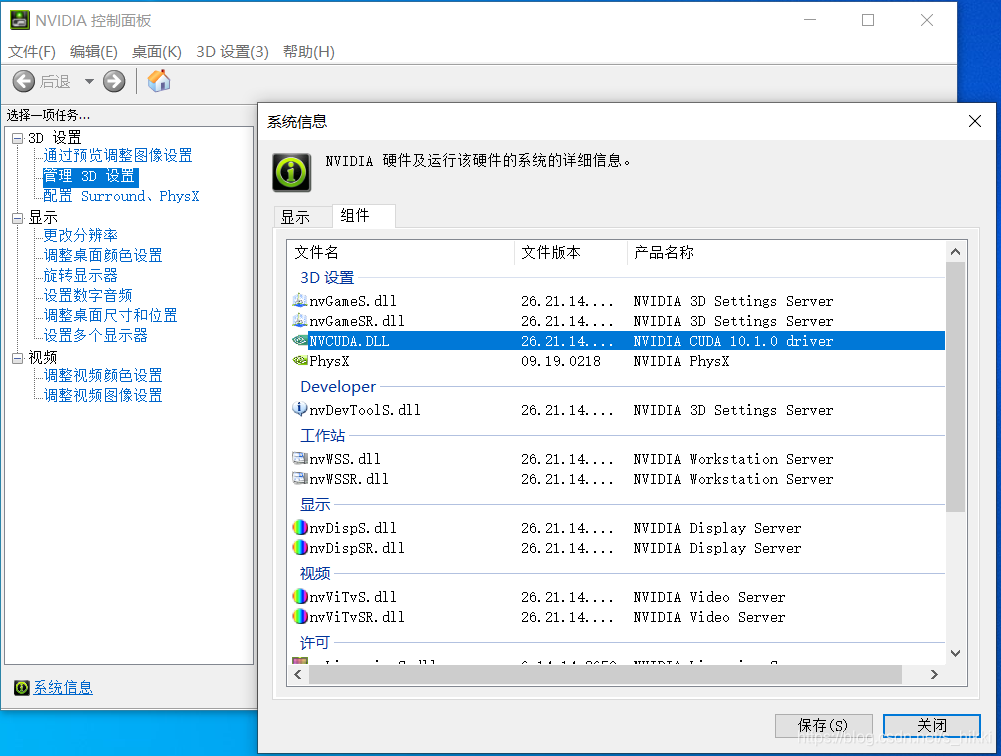Collapse the 3D 设置 tree node

17,138
